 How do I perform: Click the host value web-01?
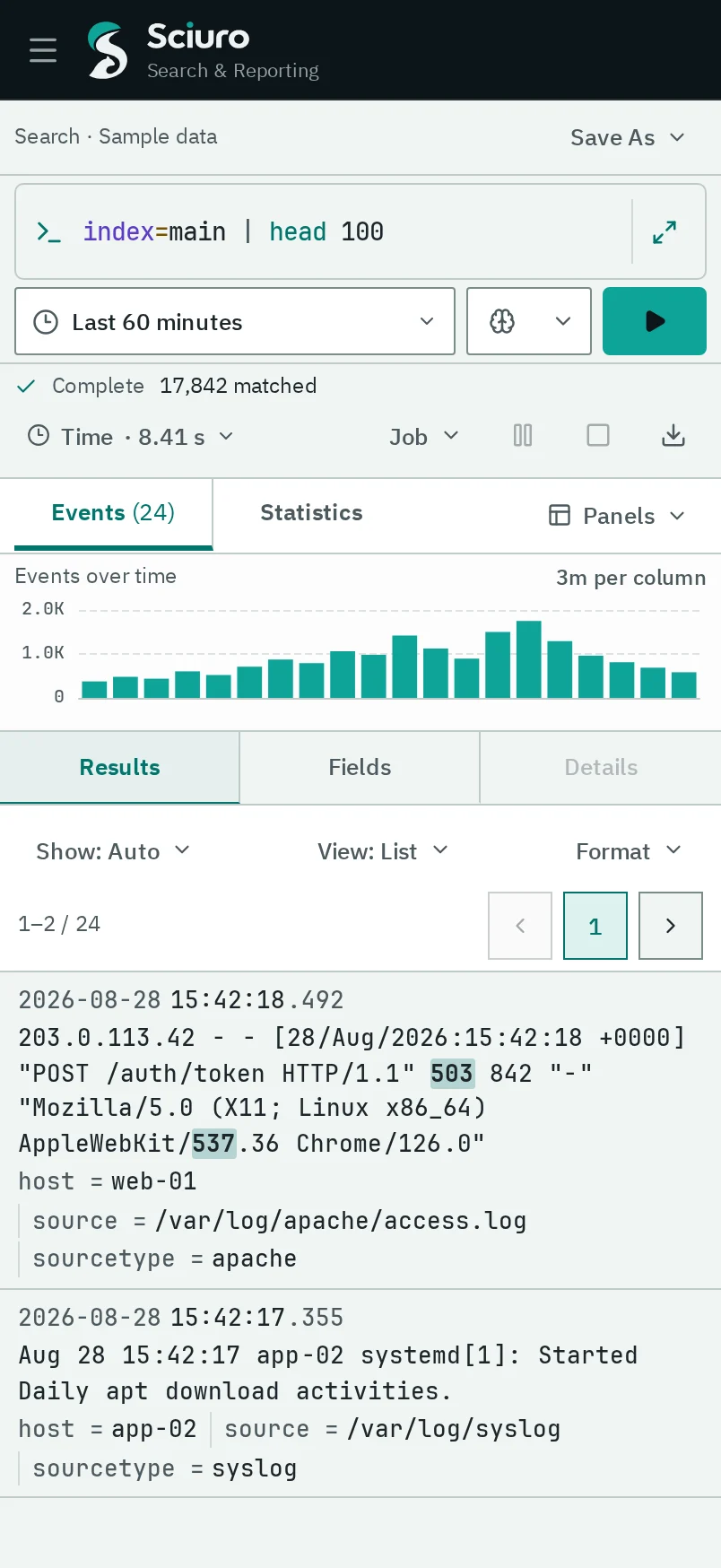pyautogui.click(x=154, y=1181)
